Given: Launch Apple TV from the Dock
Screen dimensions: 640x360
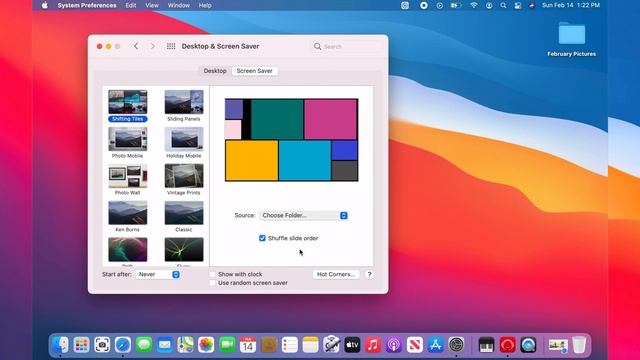Looking at the screenshot, I should click(352, 345).
